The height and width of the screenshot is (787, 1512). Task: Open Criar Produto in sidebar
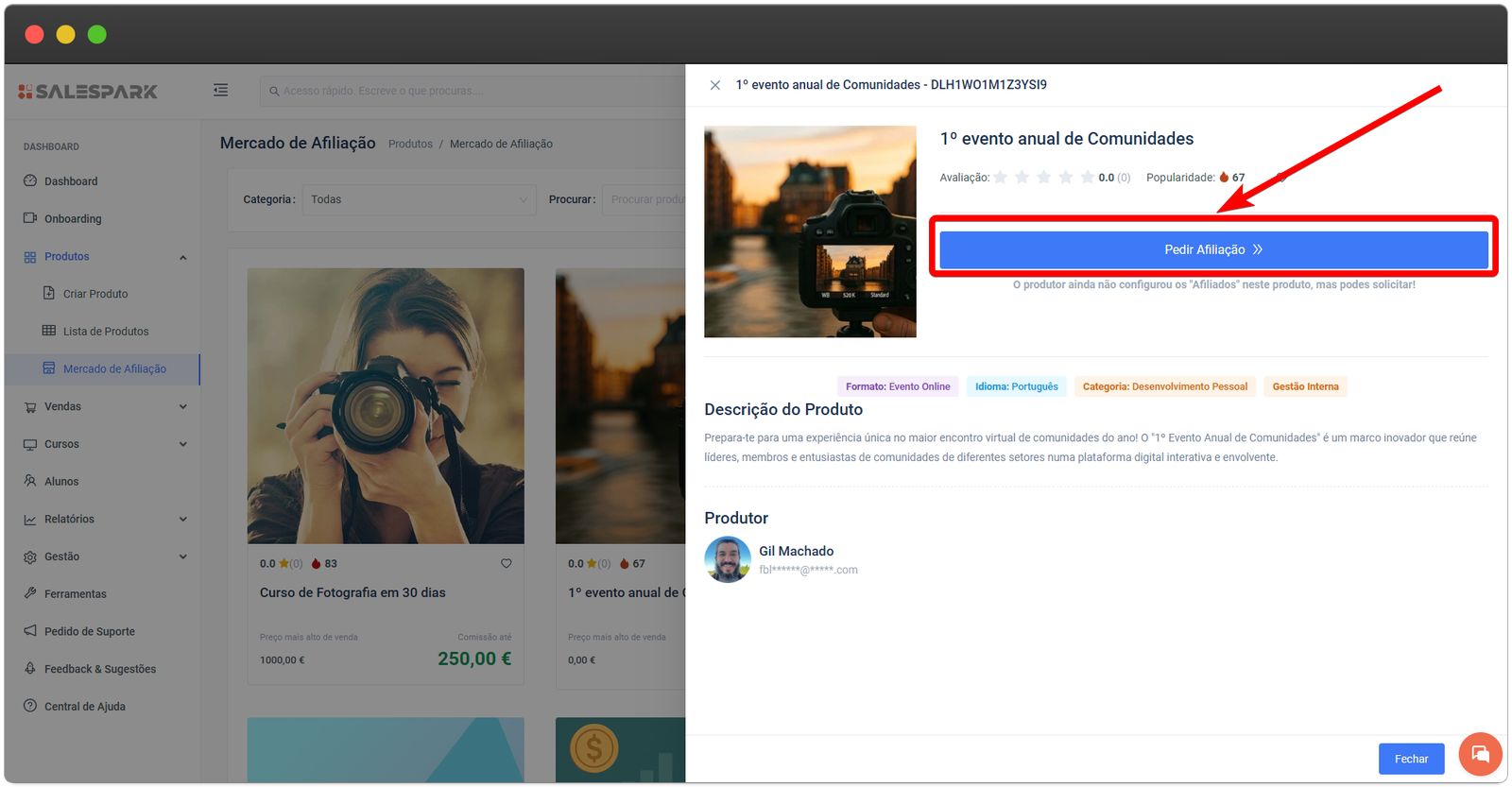(94, 294)
